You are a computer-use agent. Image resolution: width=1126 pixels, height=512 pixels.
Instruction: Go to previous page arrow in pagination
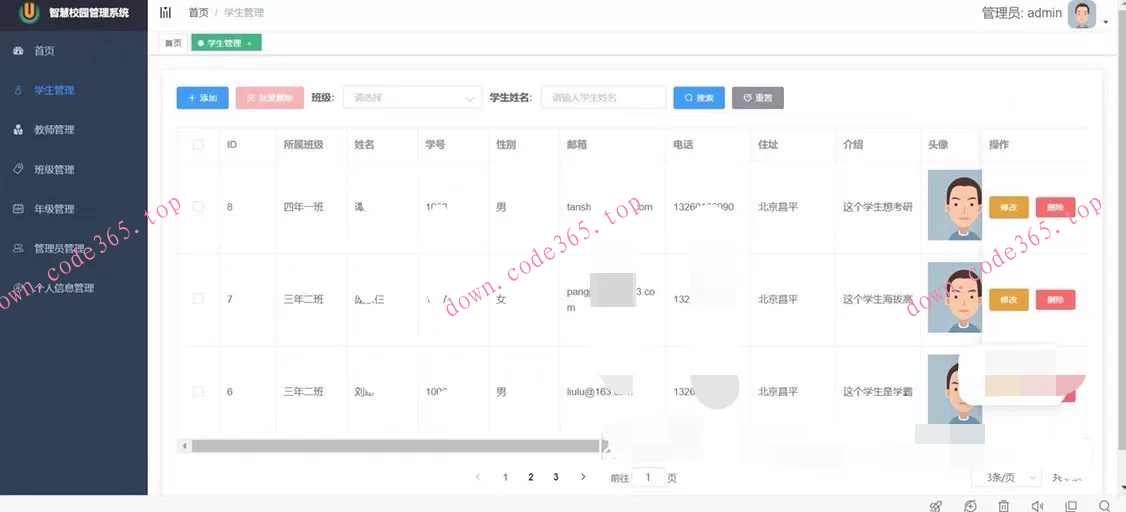tap(478, 477)
